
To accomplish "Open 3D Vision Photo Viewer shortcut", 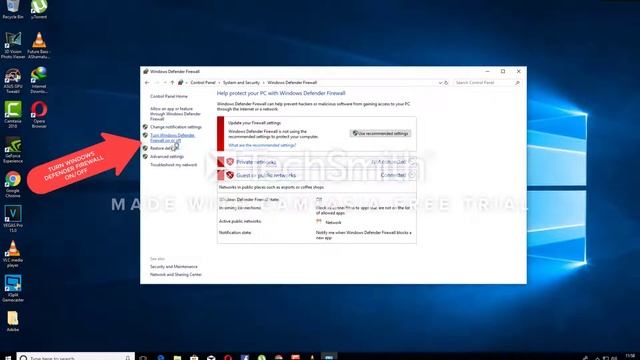I will (13, 45).
